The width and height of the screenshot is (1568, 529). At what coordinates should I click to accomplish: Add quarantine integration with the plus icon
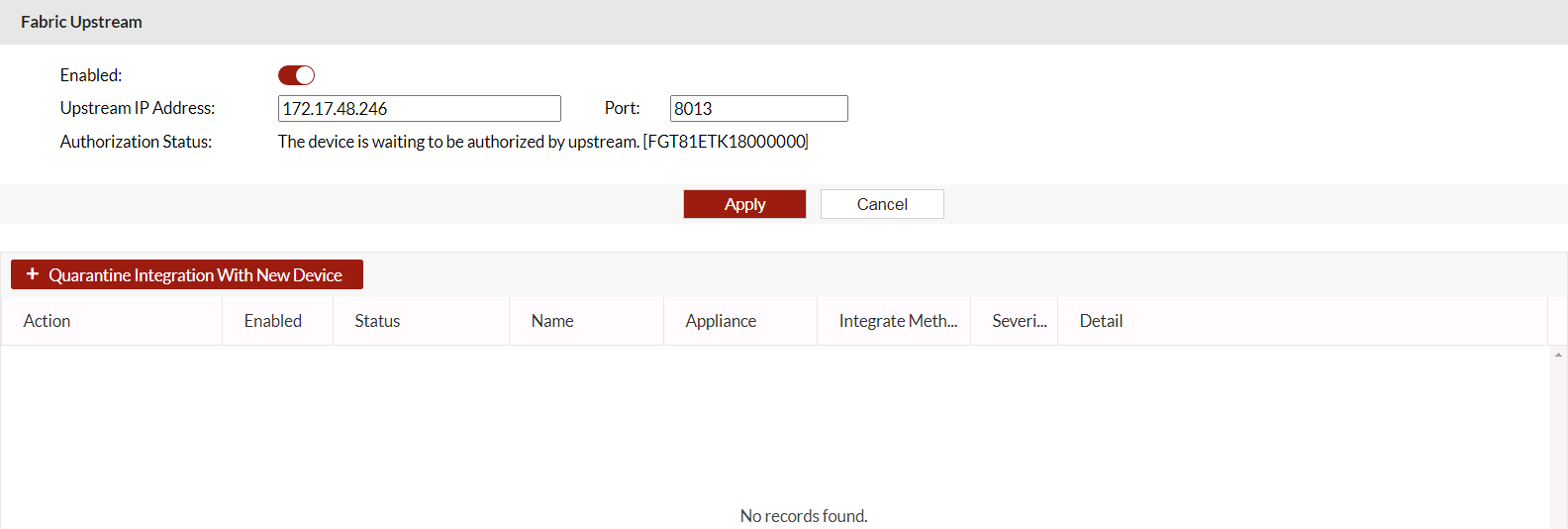click(x=33, y=274)
